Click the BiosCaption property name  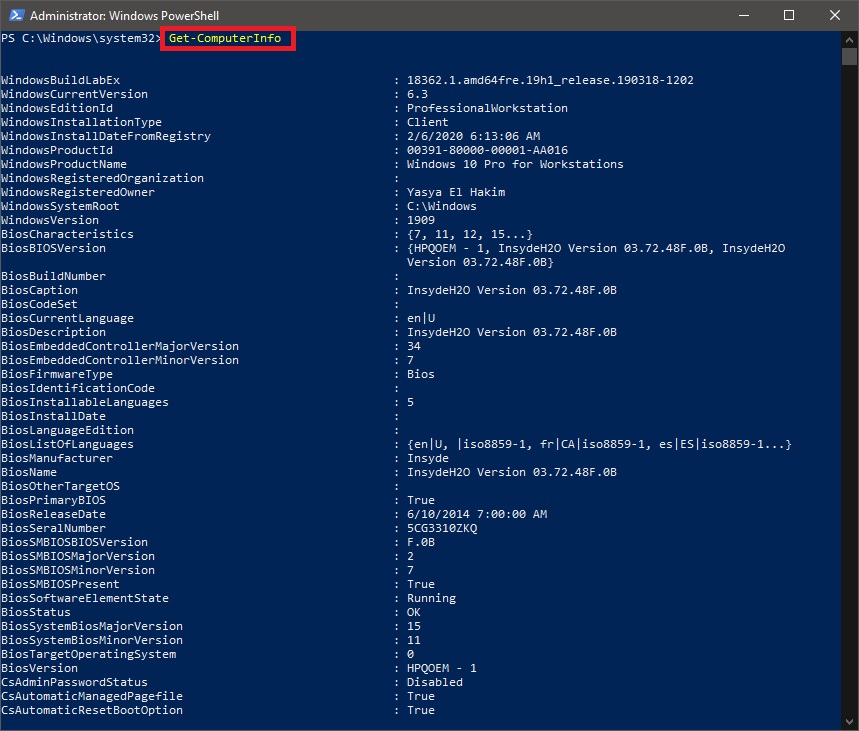[39, 290]
